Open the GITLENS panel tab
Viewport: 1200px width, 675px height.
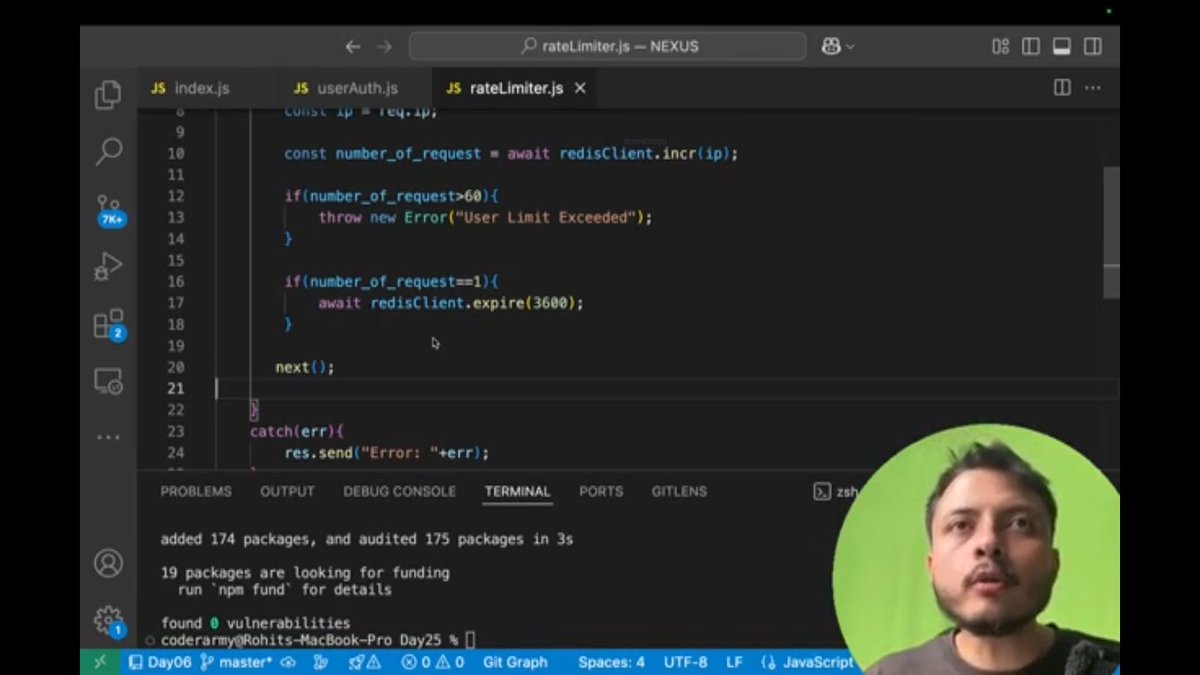click(x=679, y=491)
